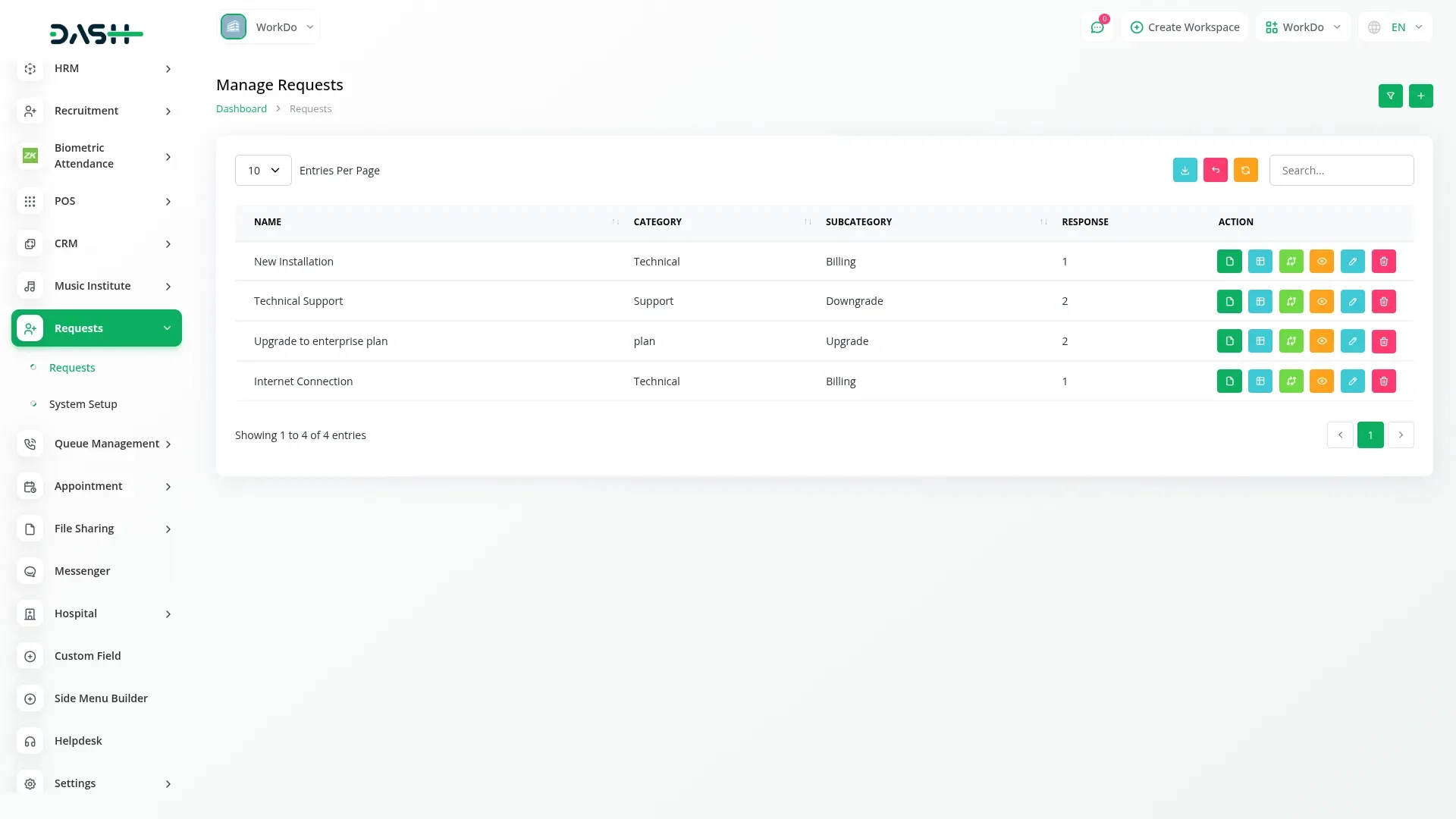This screenshot has height=819, width=1456.
Task: Delete the New Installation request
Action: pos(1383,262)
